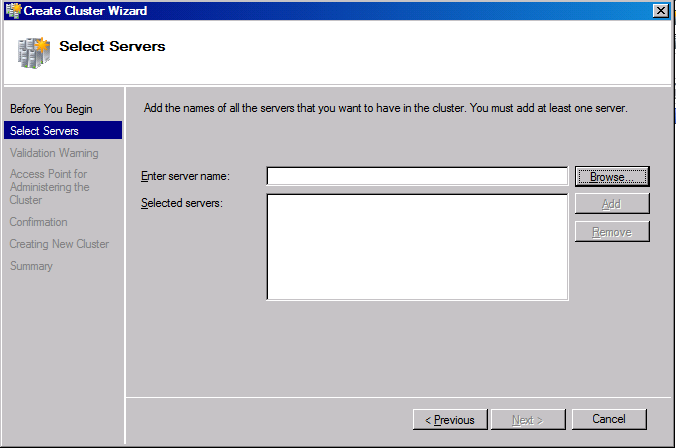
Task: Click the Next button
Action: [x=528, y=420]
